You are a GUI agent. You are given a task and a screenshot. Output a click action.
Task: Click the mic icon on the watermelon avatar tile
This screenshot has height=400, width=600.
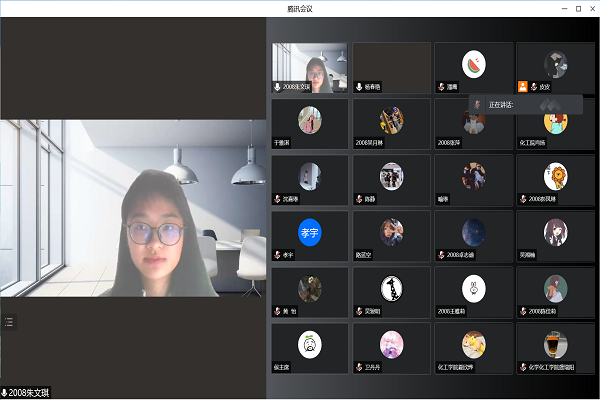(440, 87)
